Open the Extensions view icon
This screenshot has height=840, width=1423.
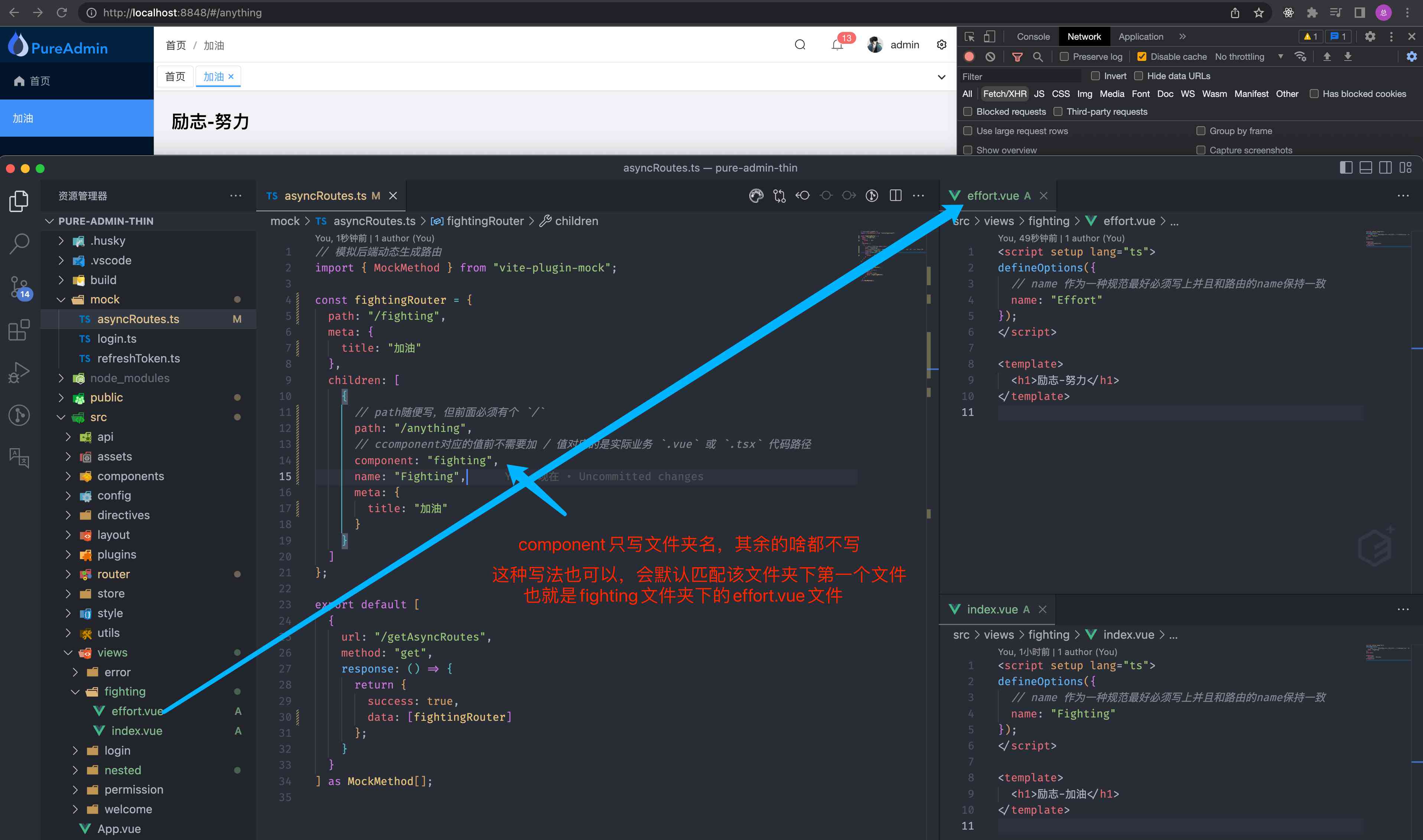tap(19, 330)
